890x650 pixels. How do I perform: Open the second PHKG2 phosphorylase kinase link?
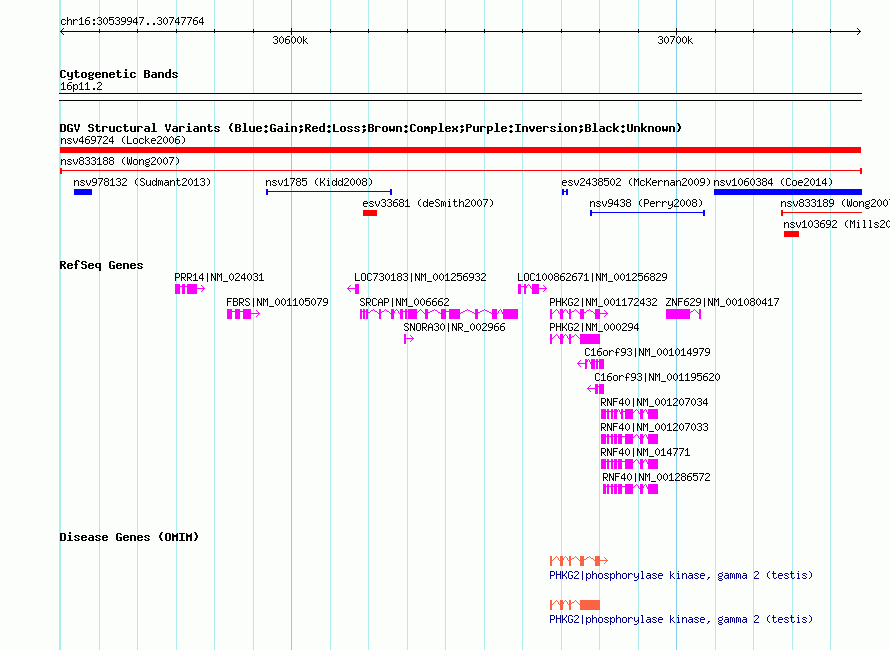click(681, 619)
